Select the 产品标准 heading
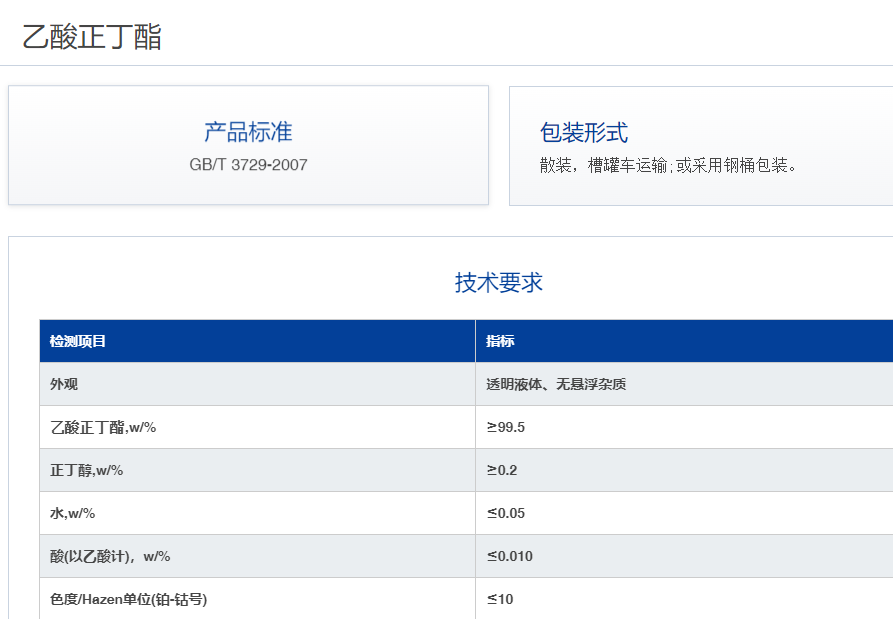893x619 pixels. point(248,132)
